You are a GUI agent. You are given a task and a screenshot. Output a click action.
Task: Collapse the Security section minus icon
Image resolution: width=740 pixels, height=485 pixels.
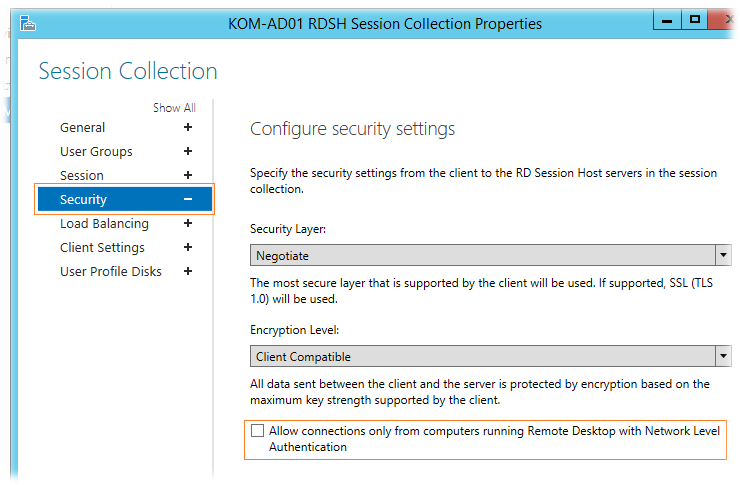point(188,199)
